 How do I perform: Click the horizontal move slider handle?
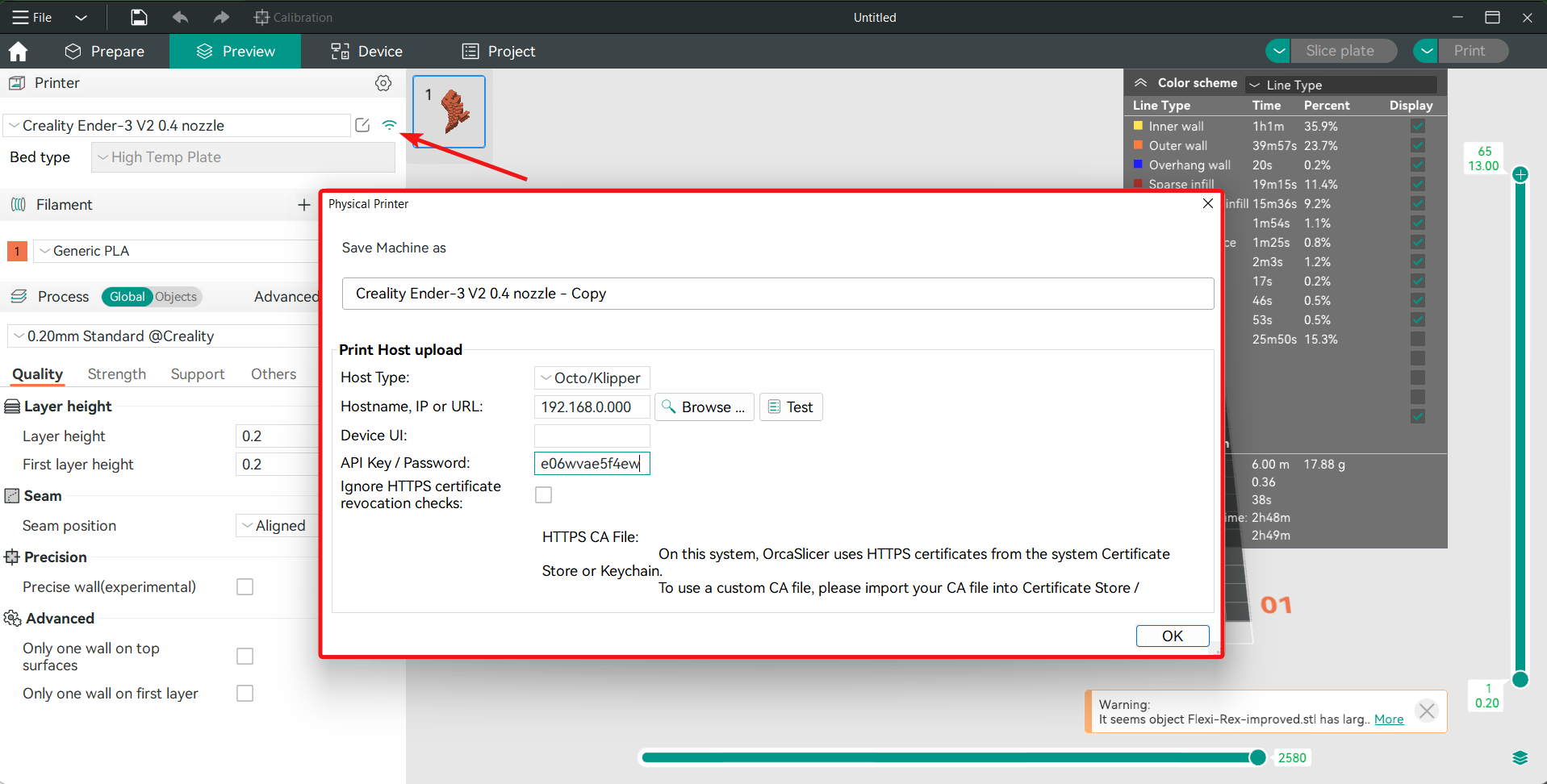[1257, 757]
